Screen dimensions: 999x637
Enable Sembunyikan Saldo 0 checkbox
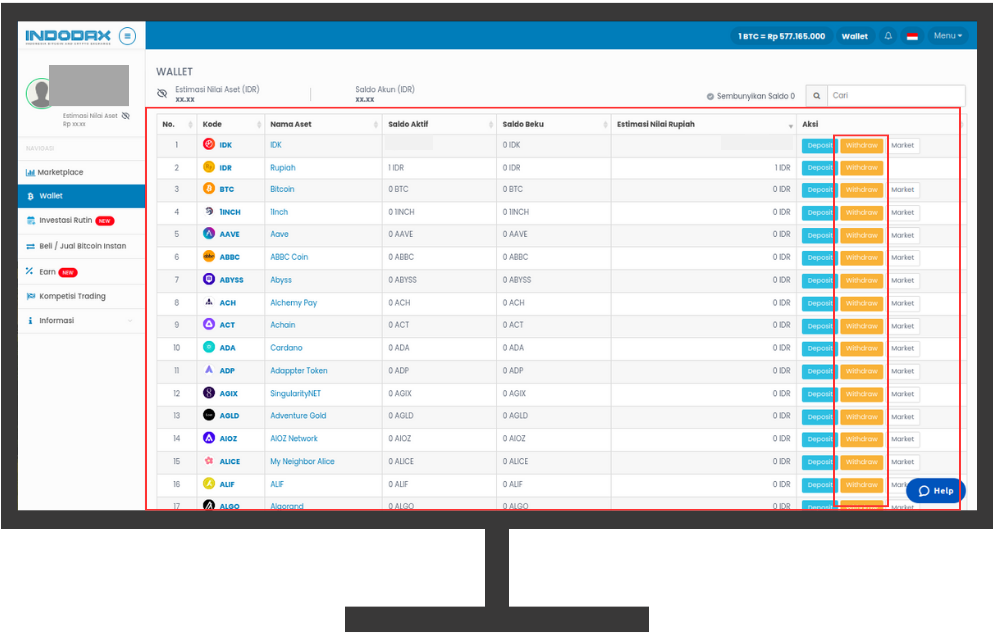point(710,96)
